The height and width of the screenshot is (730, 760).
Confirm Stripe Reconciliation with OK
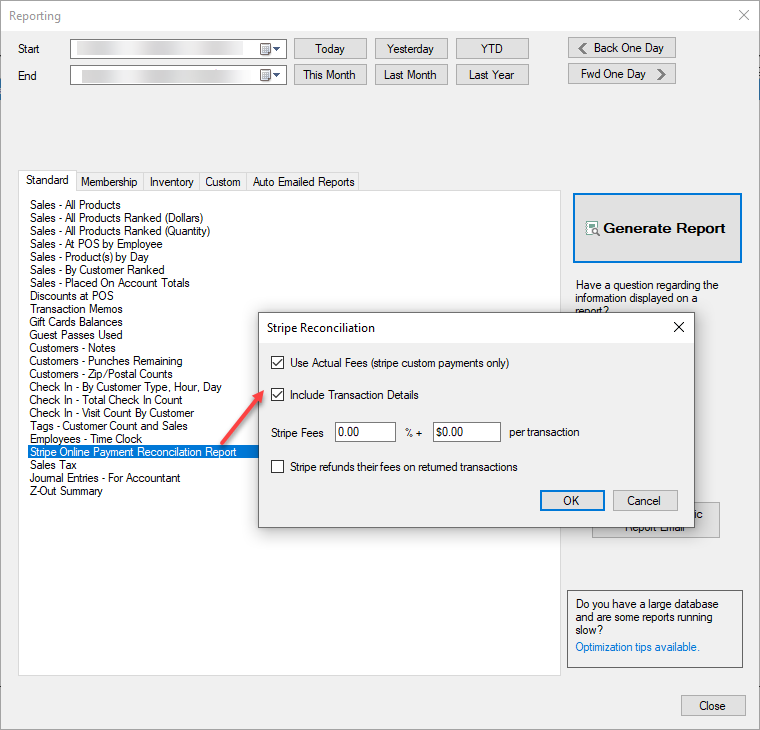pyautogui.click(x=572, y=500)
